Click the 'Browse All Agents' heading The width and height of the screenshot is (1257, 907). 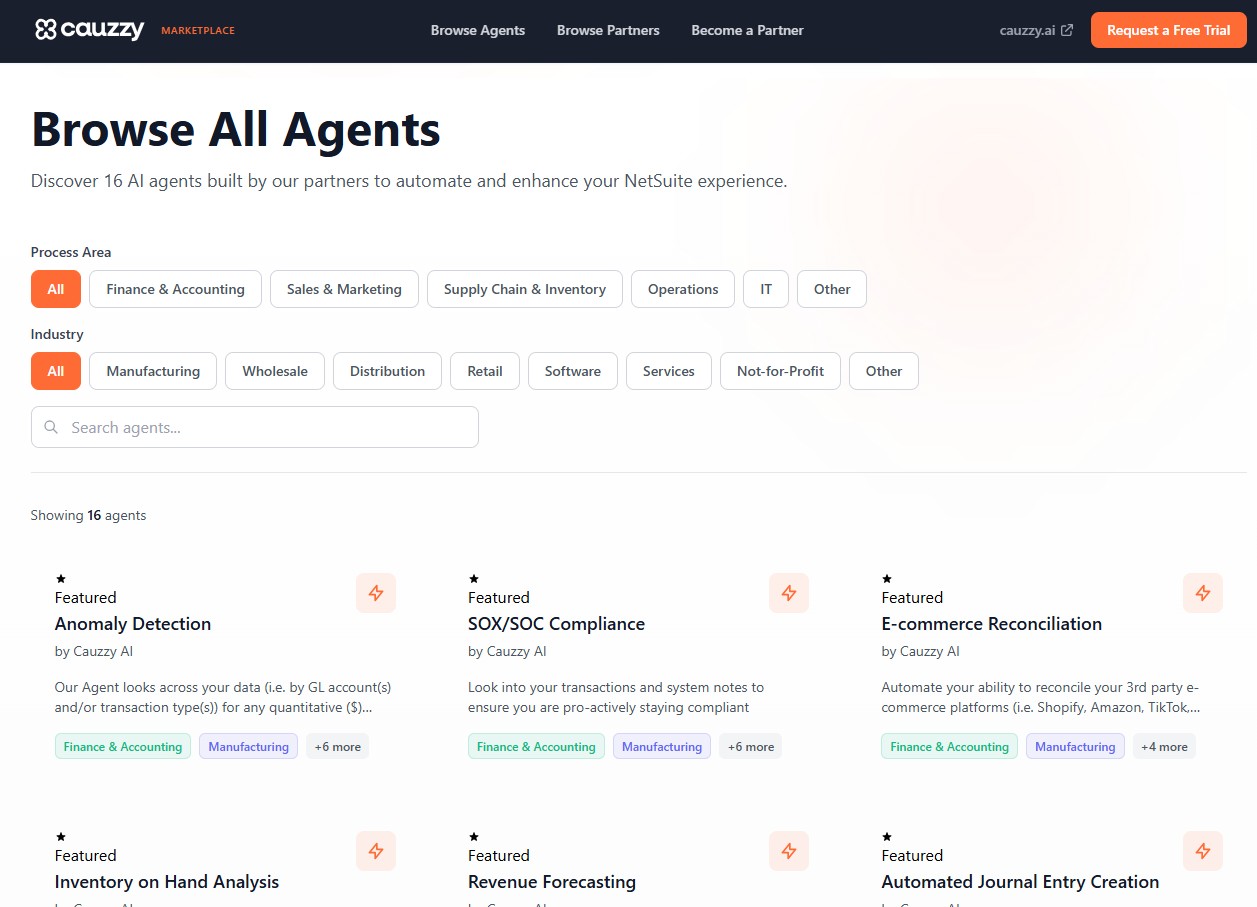tap(236, 130)
